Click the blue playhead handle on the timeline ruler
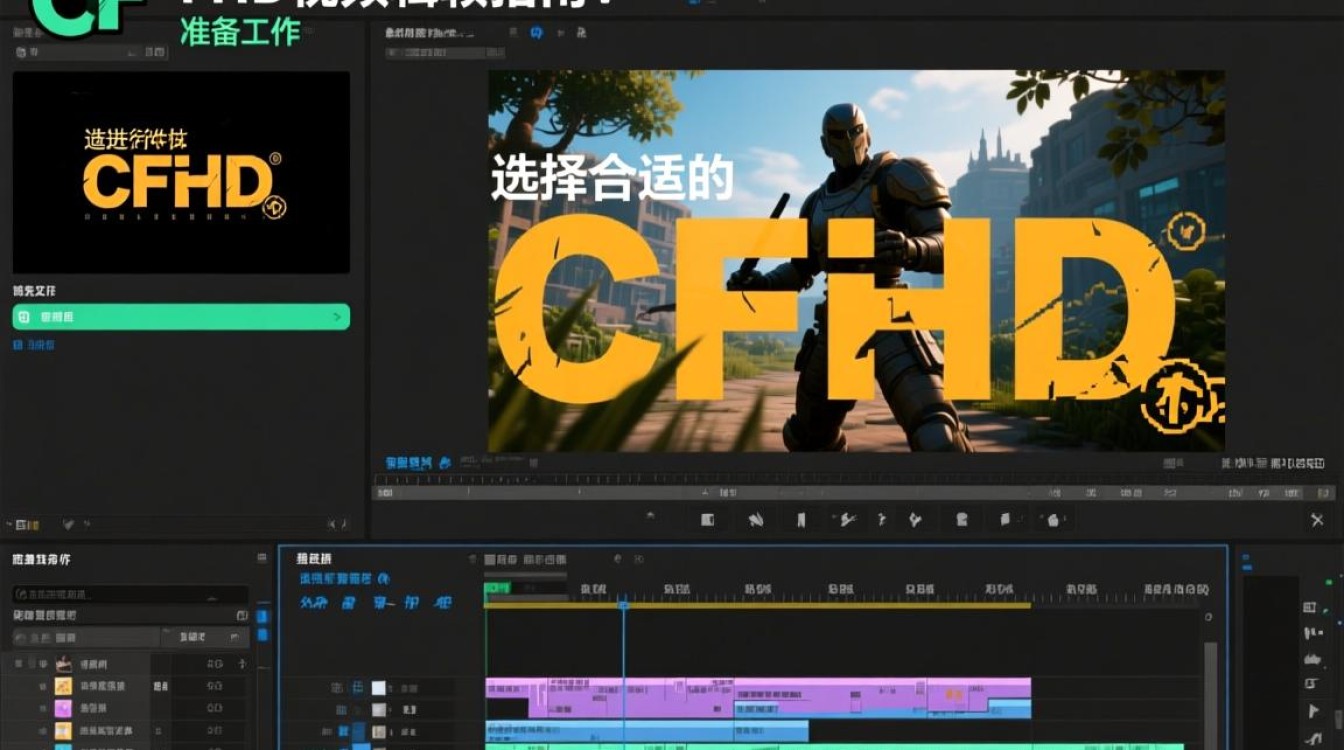 pos(623,604)
